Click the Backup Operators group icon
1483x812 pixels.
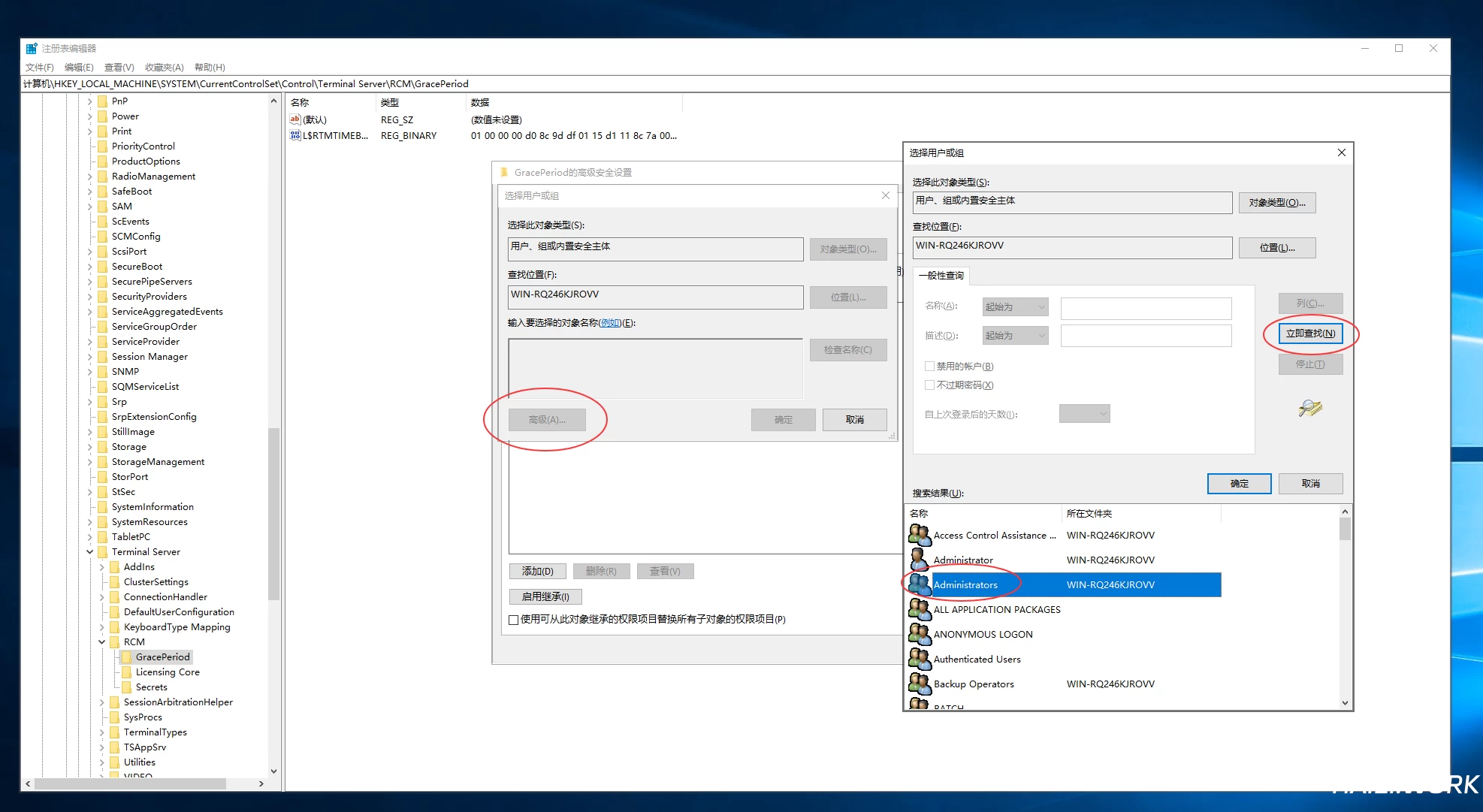coord(919,684)
